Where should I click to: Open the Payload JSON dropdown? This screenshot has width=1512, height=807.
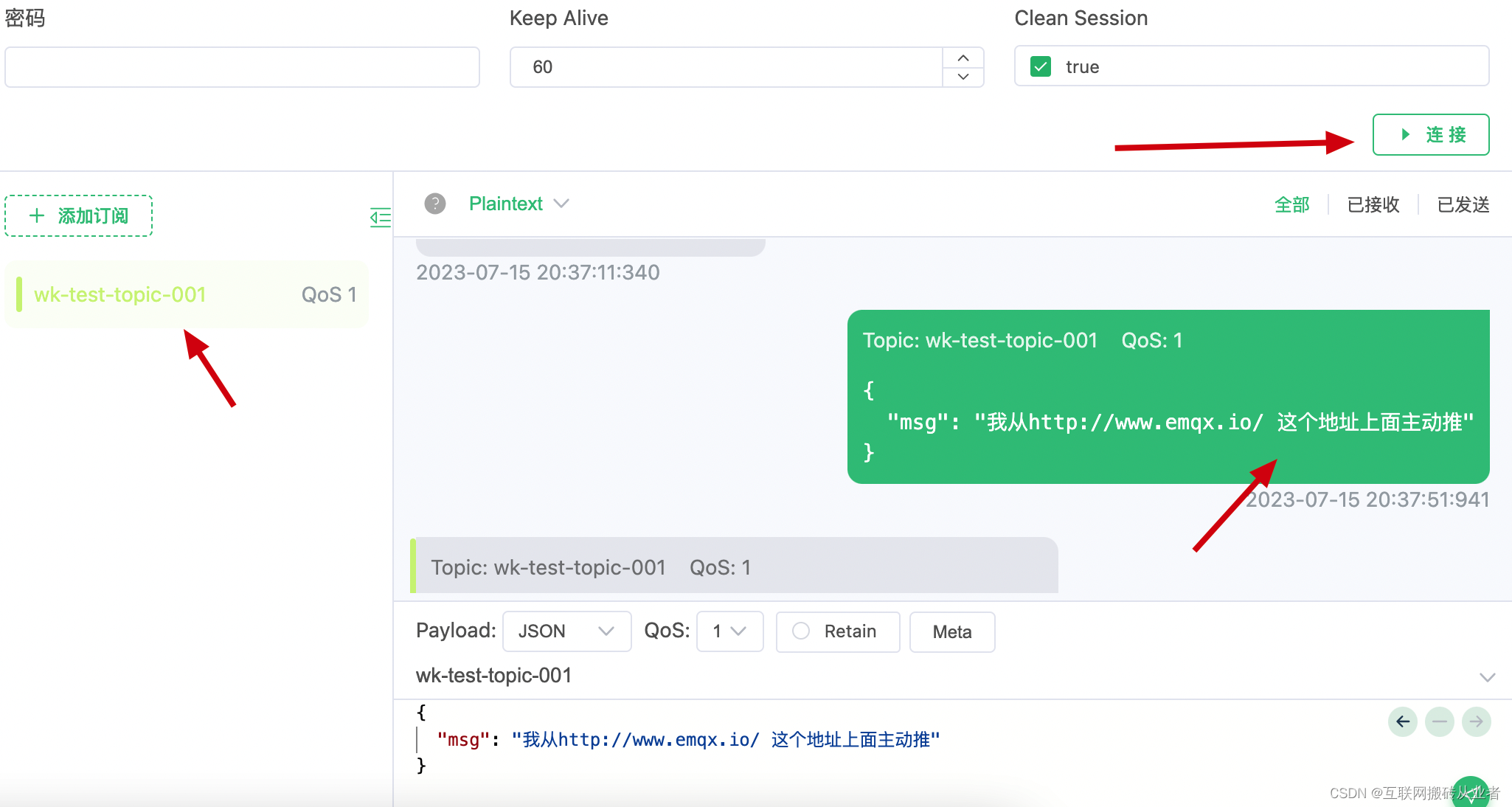click(566, 631)
